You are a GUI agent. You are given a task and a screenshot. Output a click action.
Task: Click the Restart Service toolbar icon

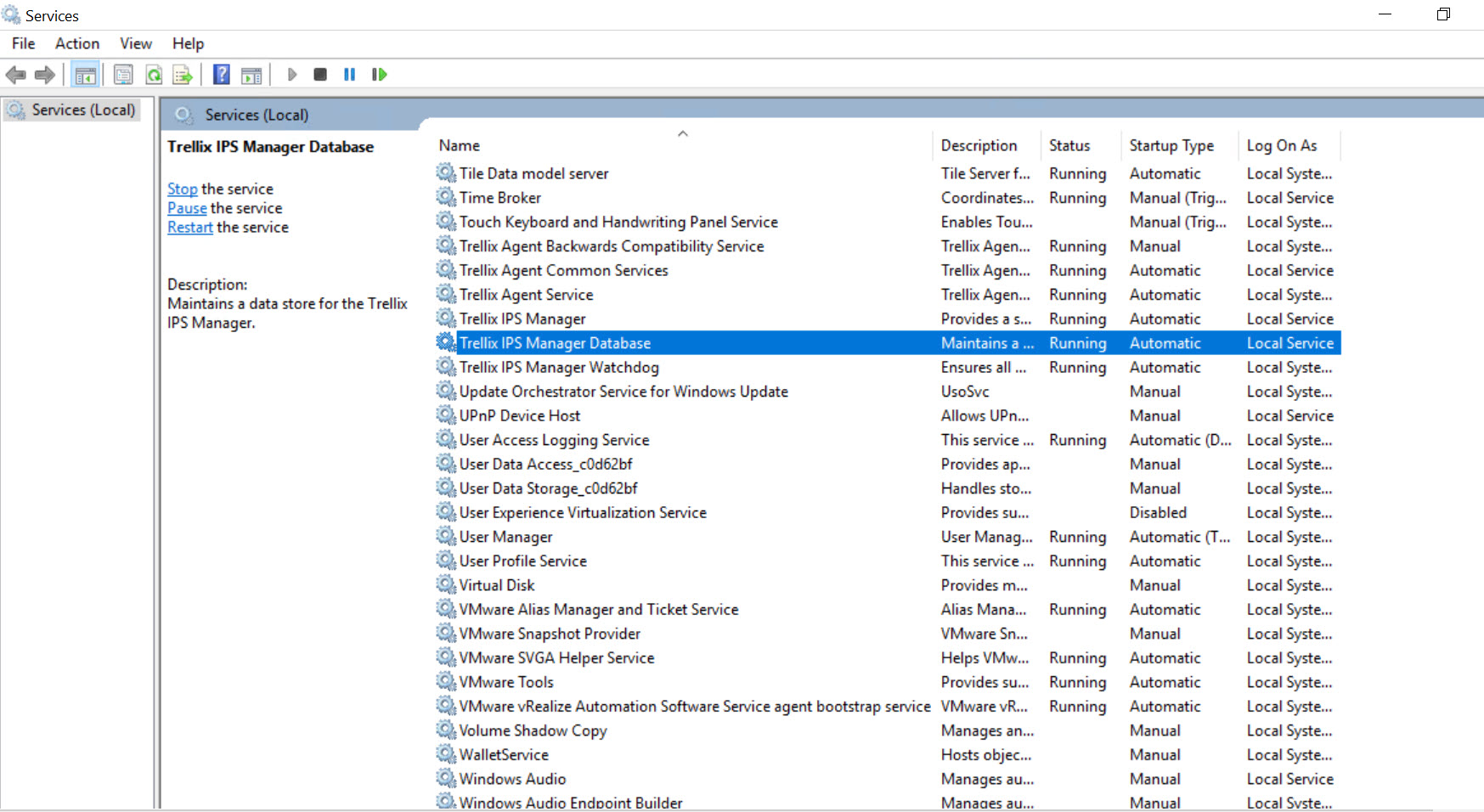click(379, 75)
